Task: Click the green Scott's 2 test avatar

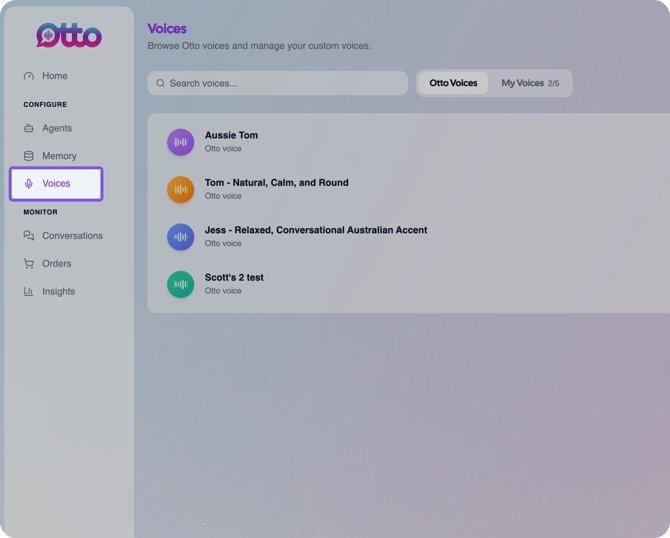Action: pos(180,285)
